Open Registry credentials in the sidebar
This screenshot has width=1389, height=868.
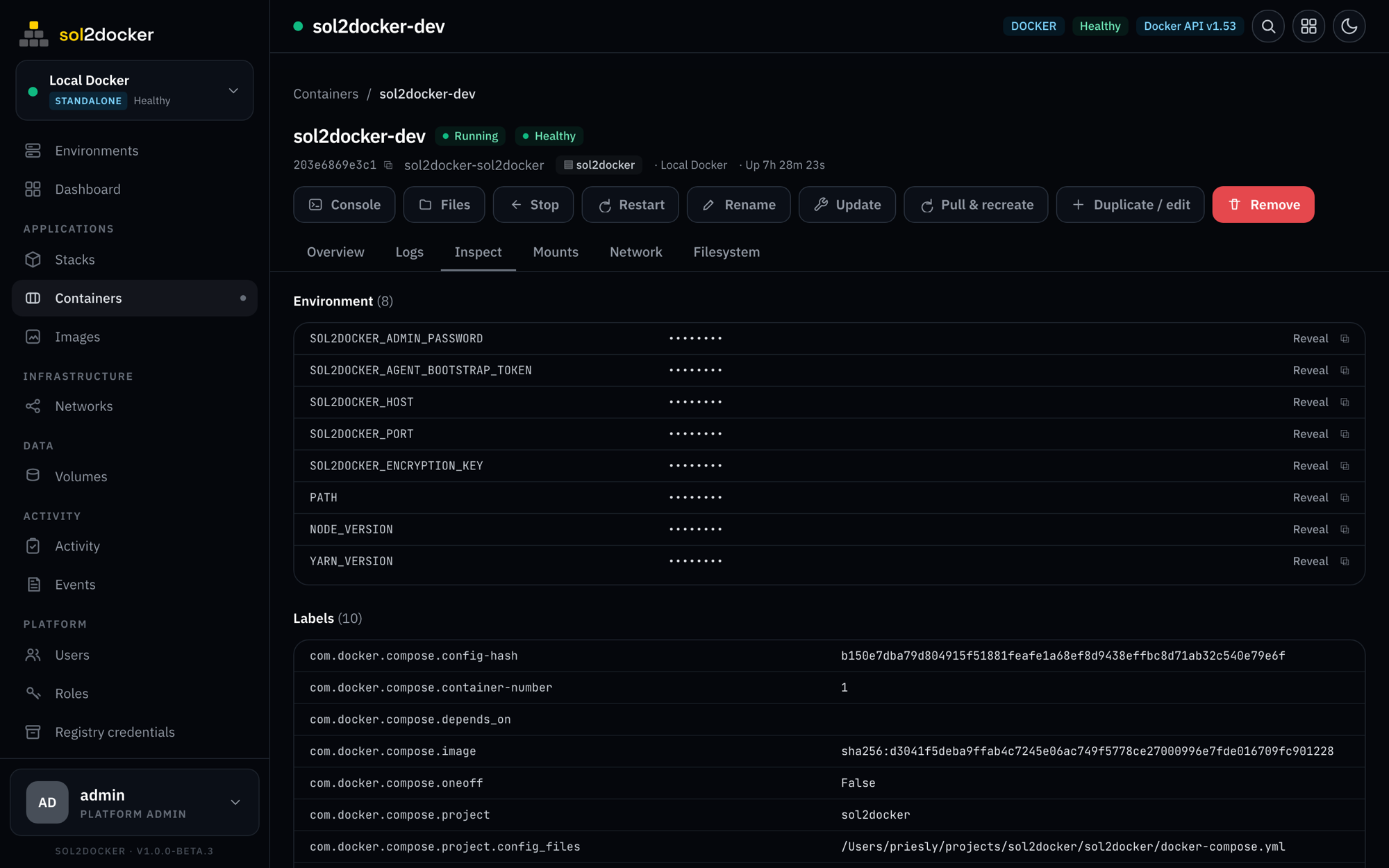point(135,733)
